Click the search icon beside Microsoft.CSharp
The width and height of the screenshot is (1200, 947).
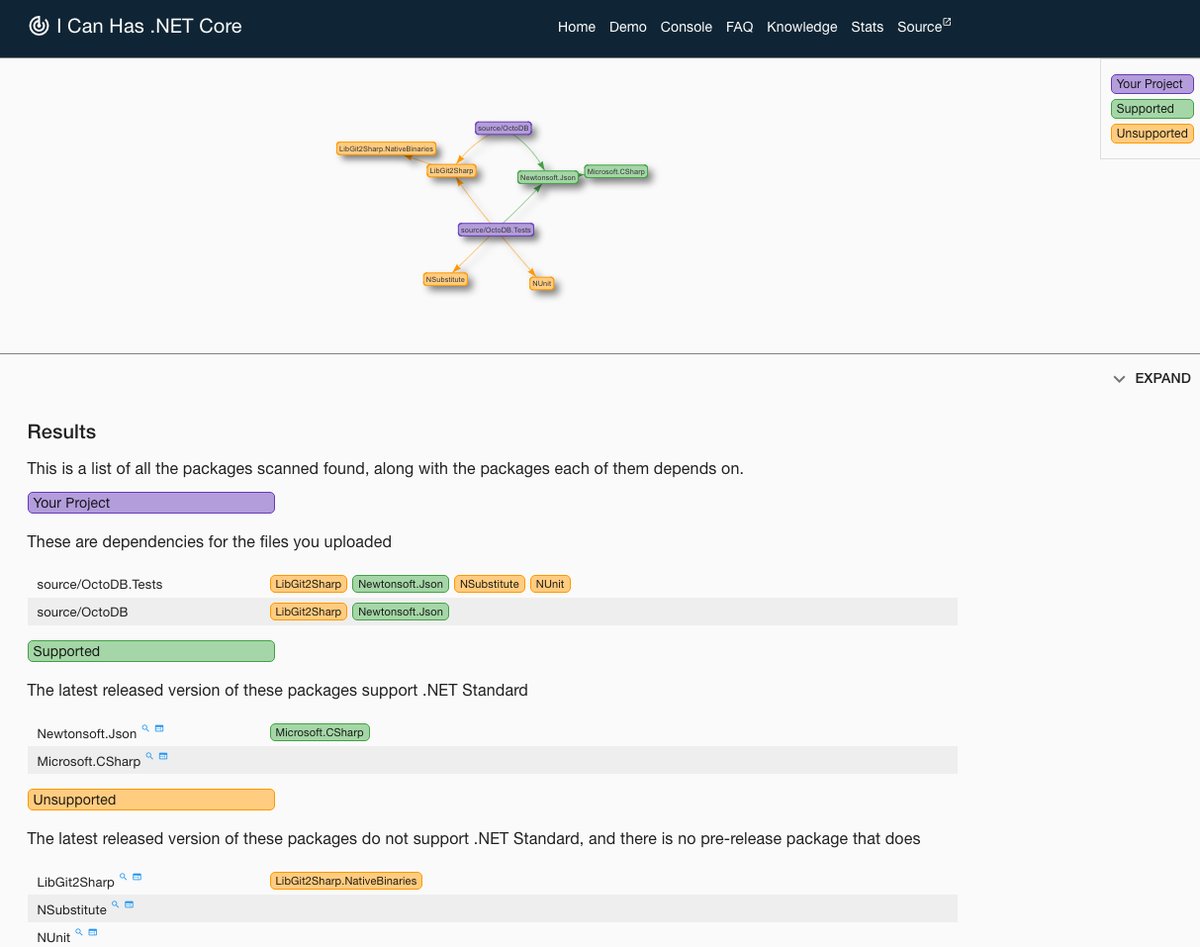(x=150, y=756)
